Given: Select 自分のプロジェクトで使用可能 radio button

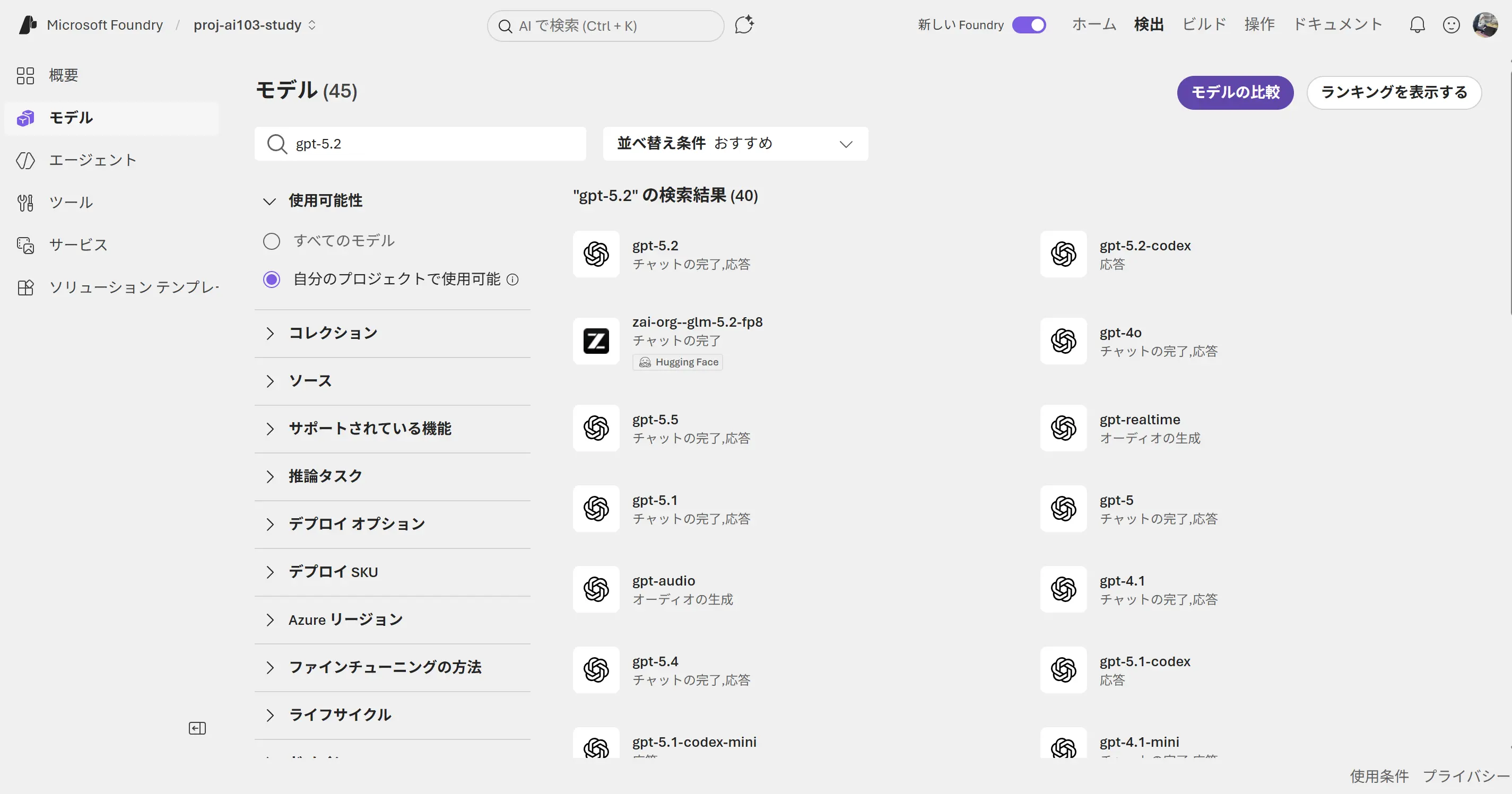Looking at the screenshot, I should click(271, 280).
